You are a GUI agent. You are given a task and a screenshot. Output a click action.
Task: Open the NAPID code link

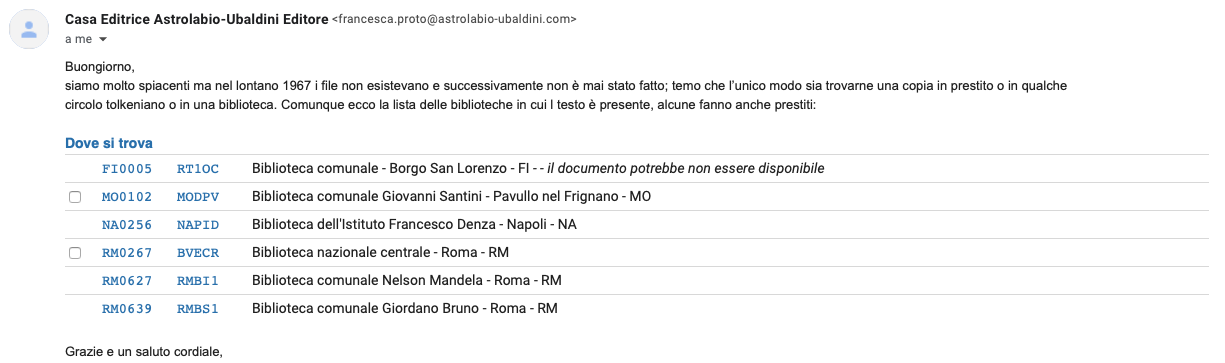pos(198,225)
